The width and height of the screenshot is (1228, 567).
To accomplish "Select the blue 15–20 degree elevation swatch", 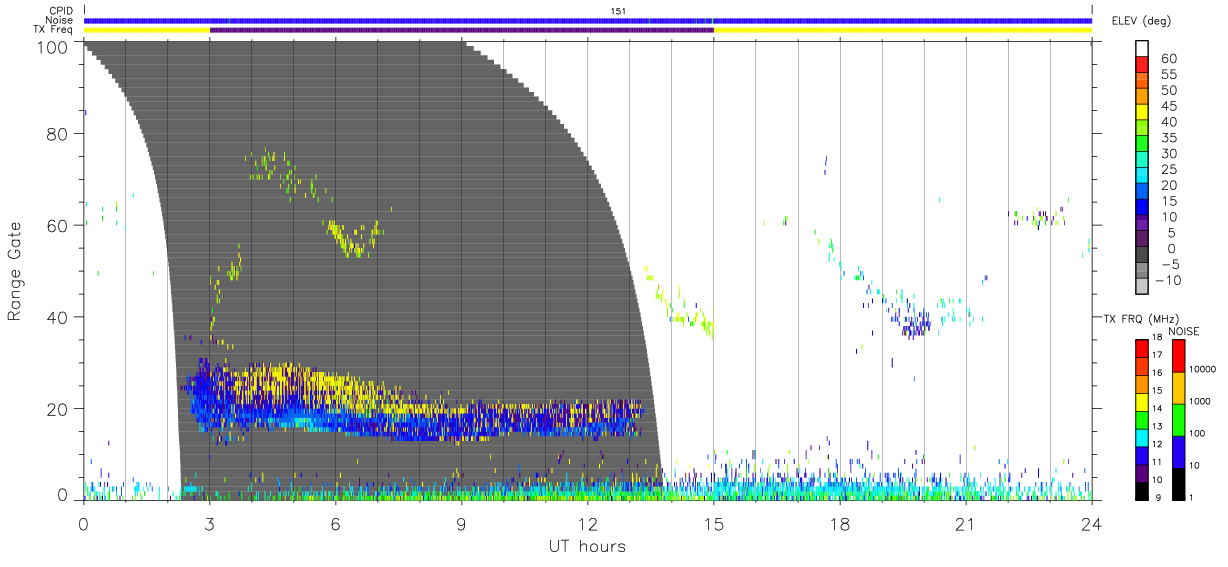I will point(1141,193).
